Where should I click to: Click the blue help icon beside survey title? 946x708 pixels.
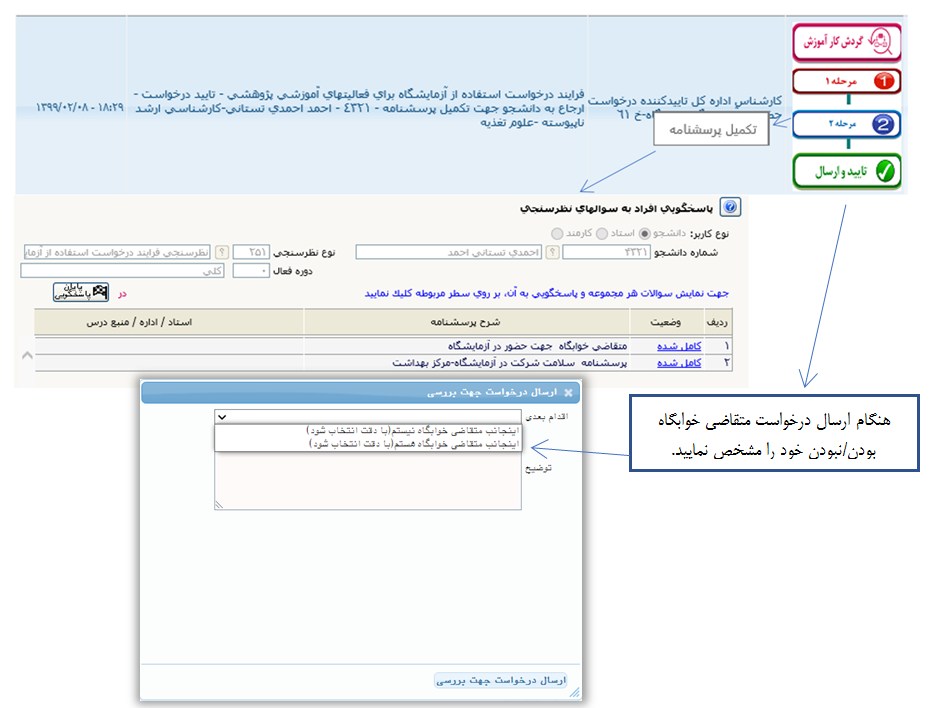click(x=730, y=208)
